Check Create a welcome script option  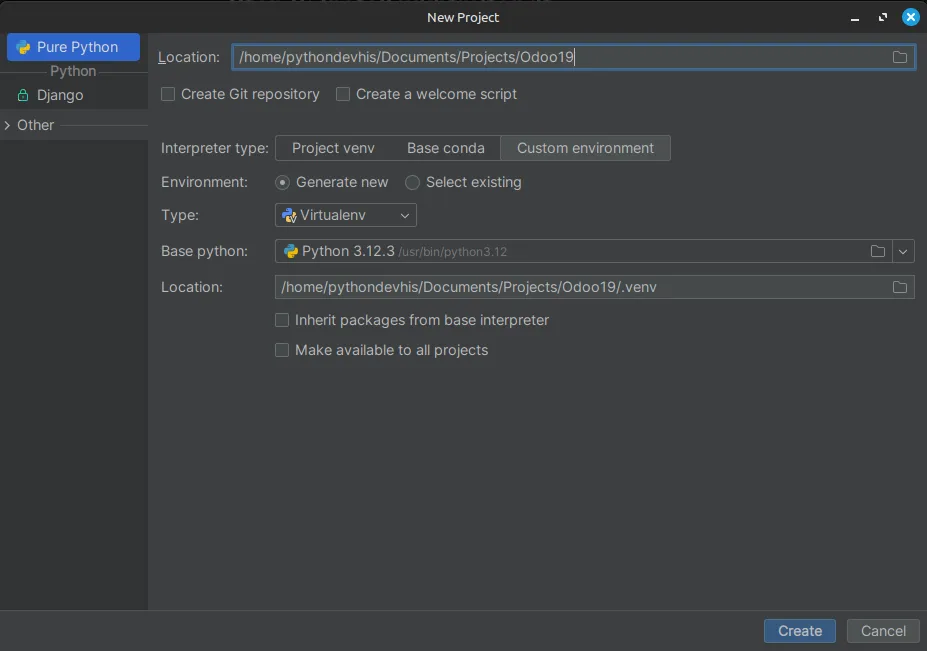[x=343, y=94]
